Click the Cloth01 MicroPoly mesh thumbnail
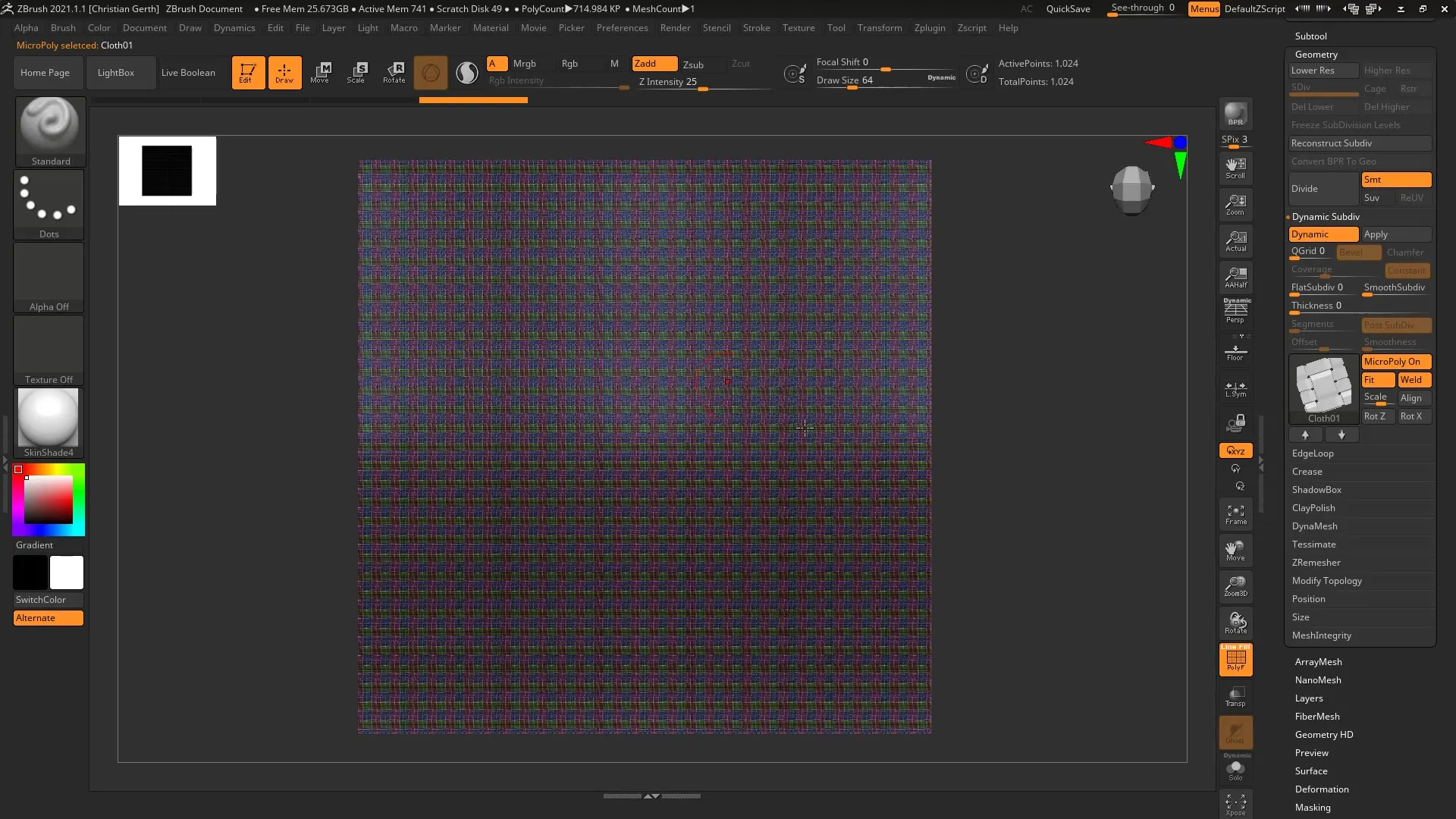This screenshot has width=1456, height=819. pyautogui.click(x=1323, y=389)
